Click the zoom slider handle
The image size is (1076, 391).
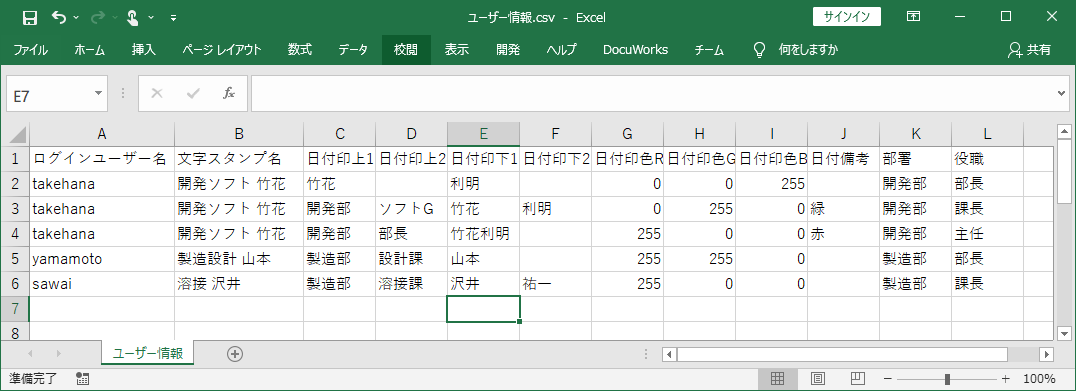pos(947,379)
